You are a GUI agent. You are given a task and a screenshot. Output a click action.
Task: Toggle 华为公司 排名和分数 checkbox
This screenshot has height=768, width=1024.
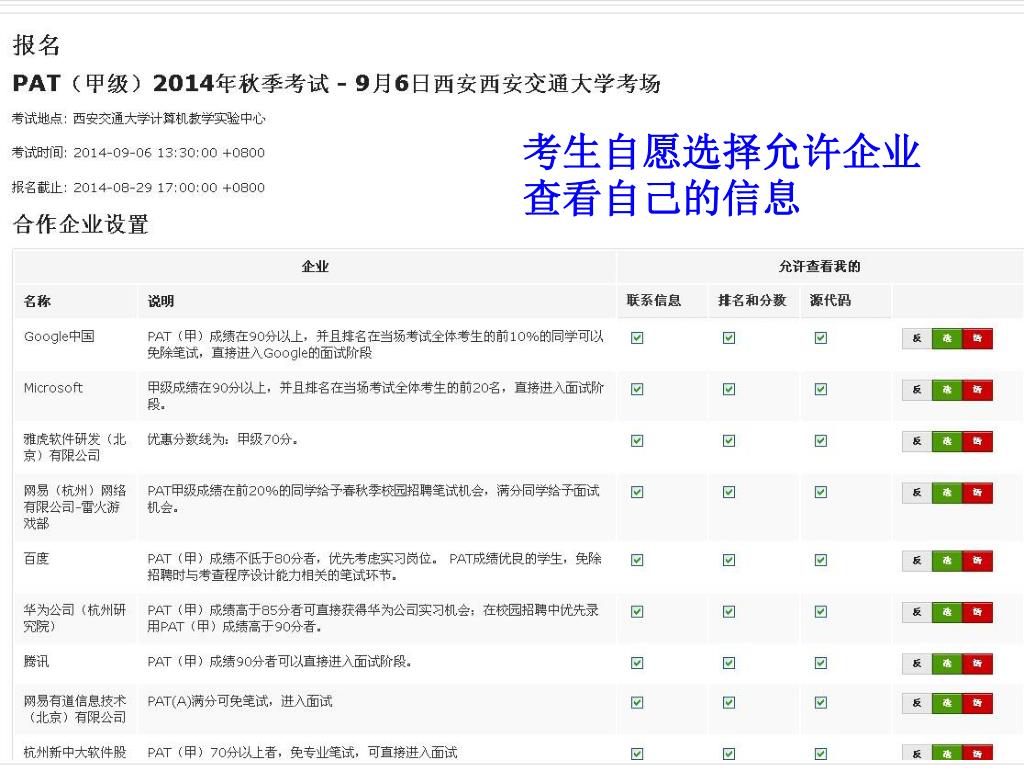pyautogui.click(x=729, y=611)
